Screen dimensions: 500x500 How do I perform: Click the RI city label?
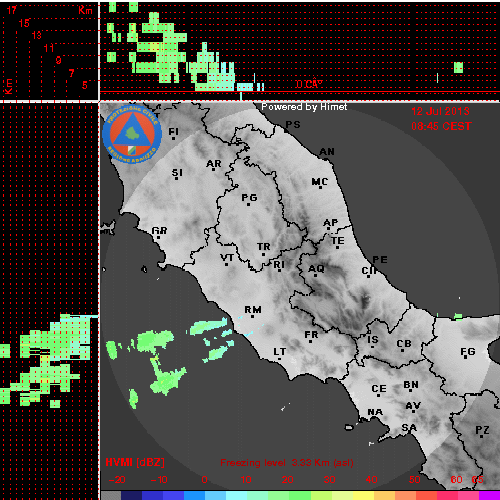[x=279, y=265]
